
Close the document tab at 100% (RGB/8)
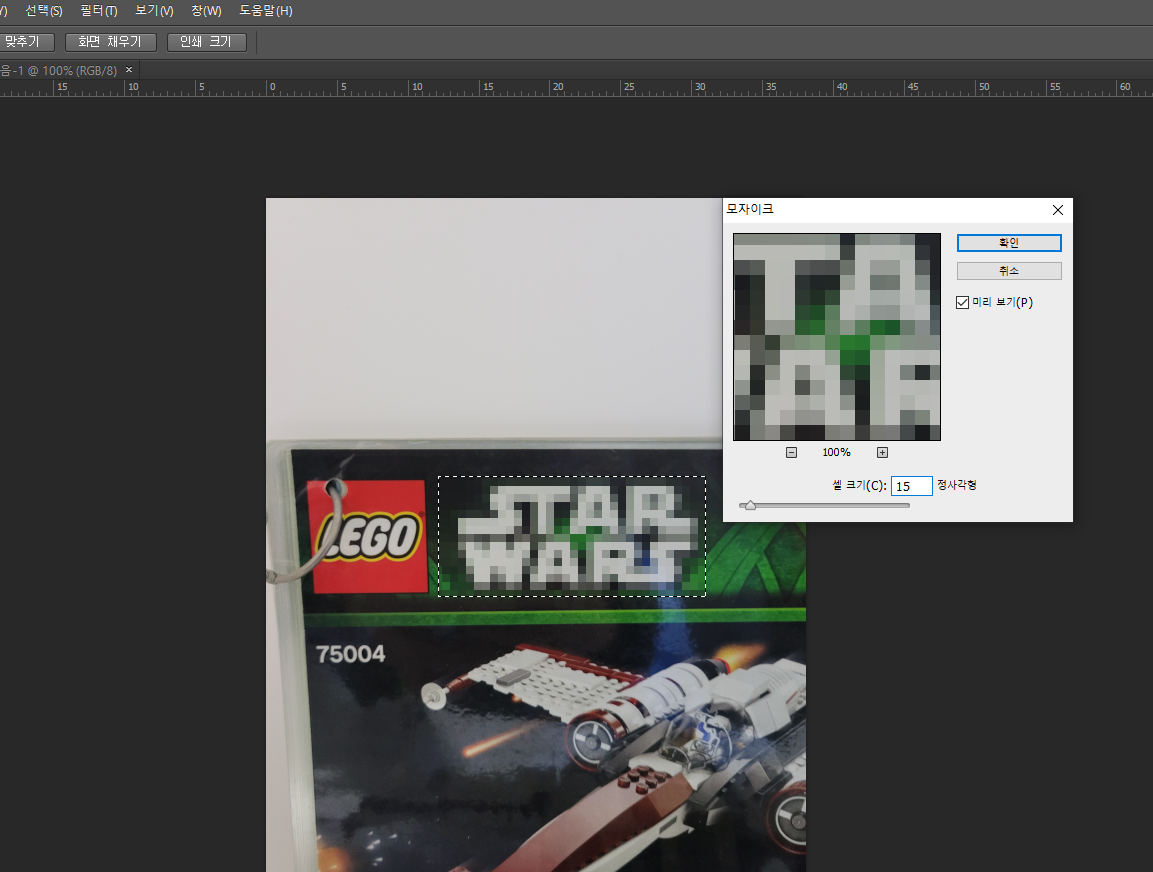tap(129, 70)
